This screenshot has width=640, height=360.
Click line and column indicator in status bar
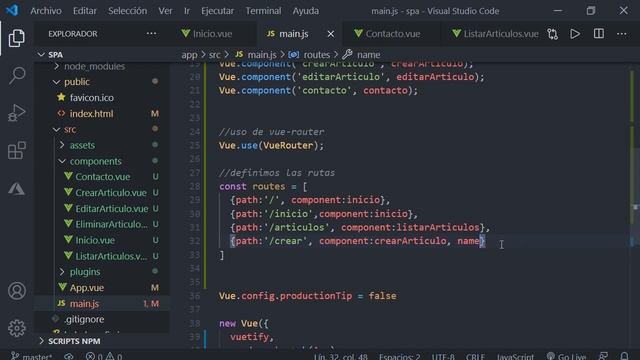pos(340,356)
